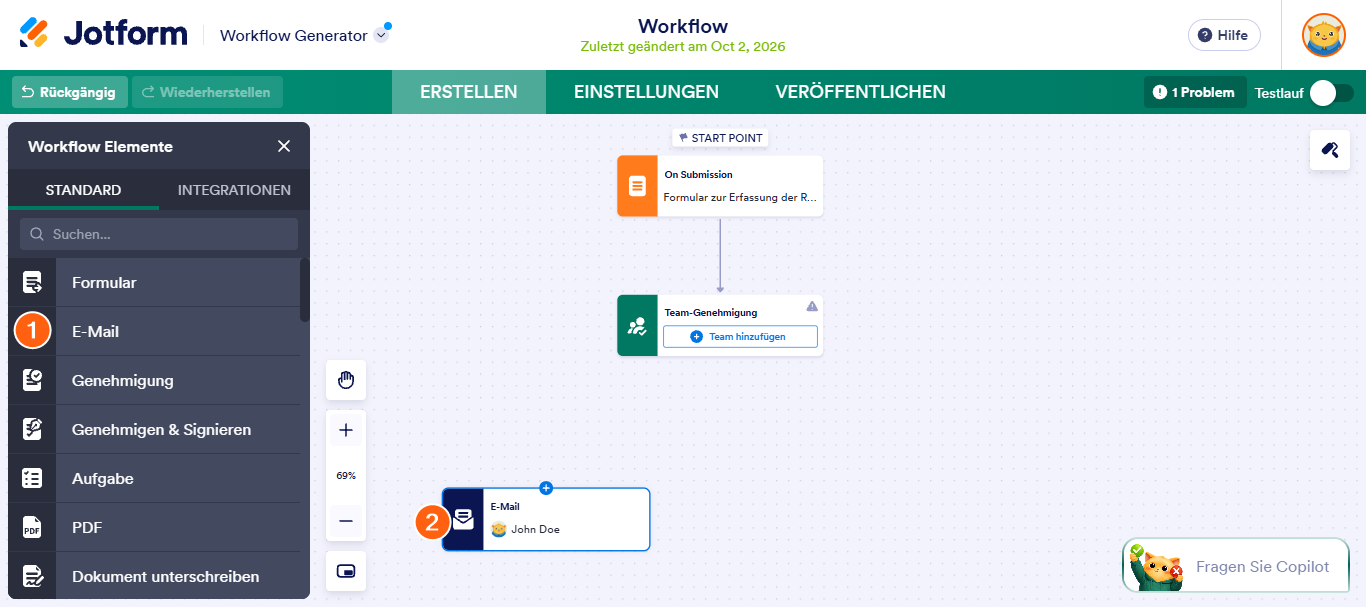
Task: Click the elements panel scrollbar
Action: click(x=305, y=290)
